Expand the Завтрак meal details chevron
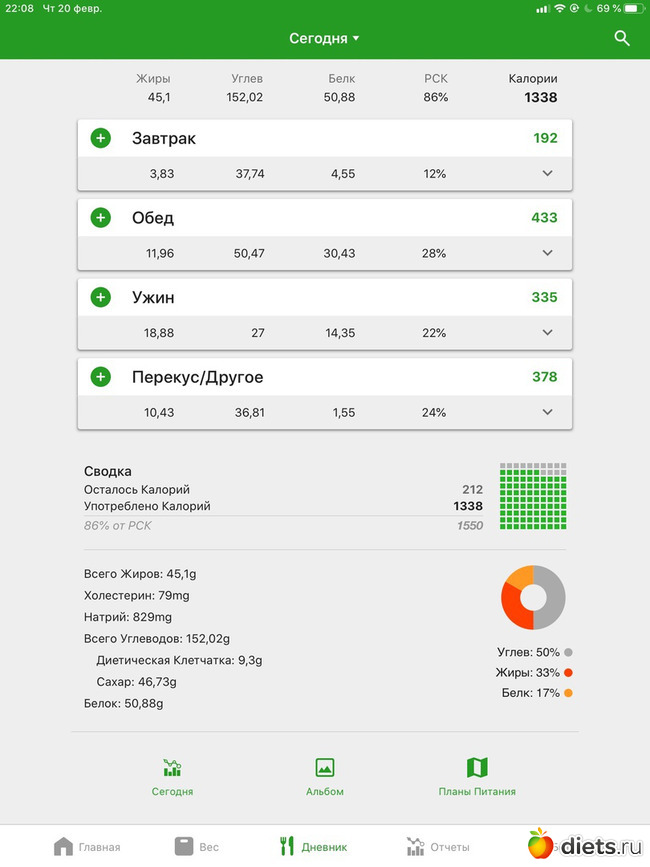The image size is (650, 867). point(547,173)
